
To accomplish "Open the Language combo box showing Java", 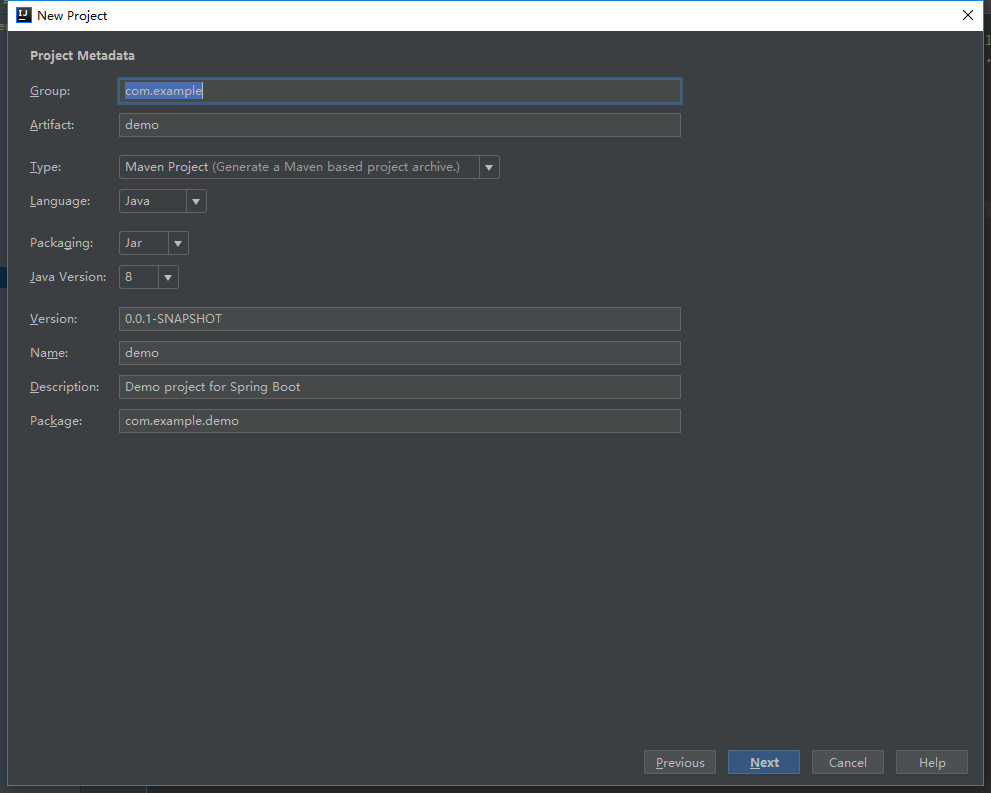I will coord(162,201).
